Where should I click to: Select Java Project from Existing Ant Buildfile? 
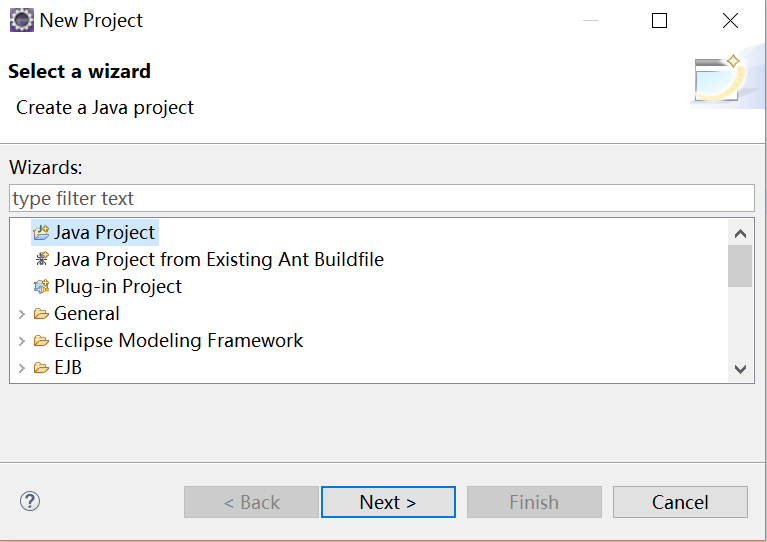point(219,259)
